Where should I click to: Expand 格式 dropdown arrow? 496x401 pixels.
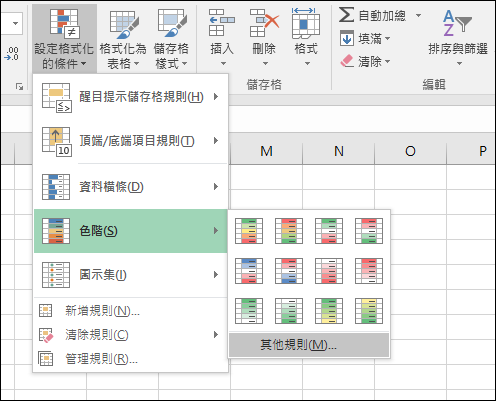(307, 63)
